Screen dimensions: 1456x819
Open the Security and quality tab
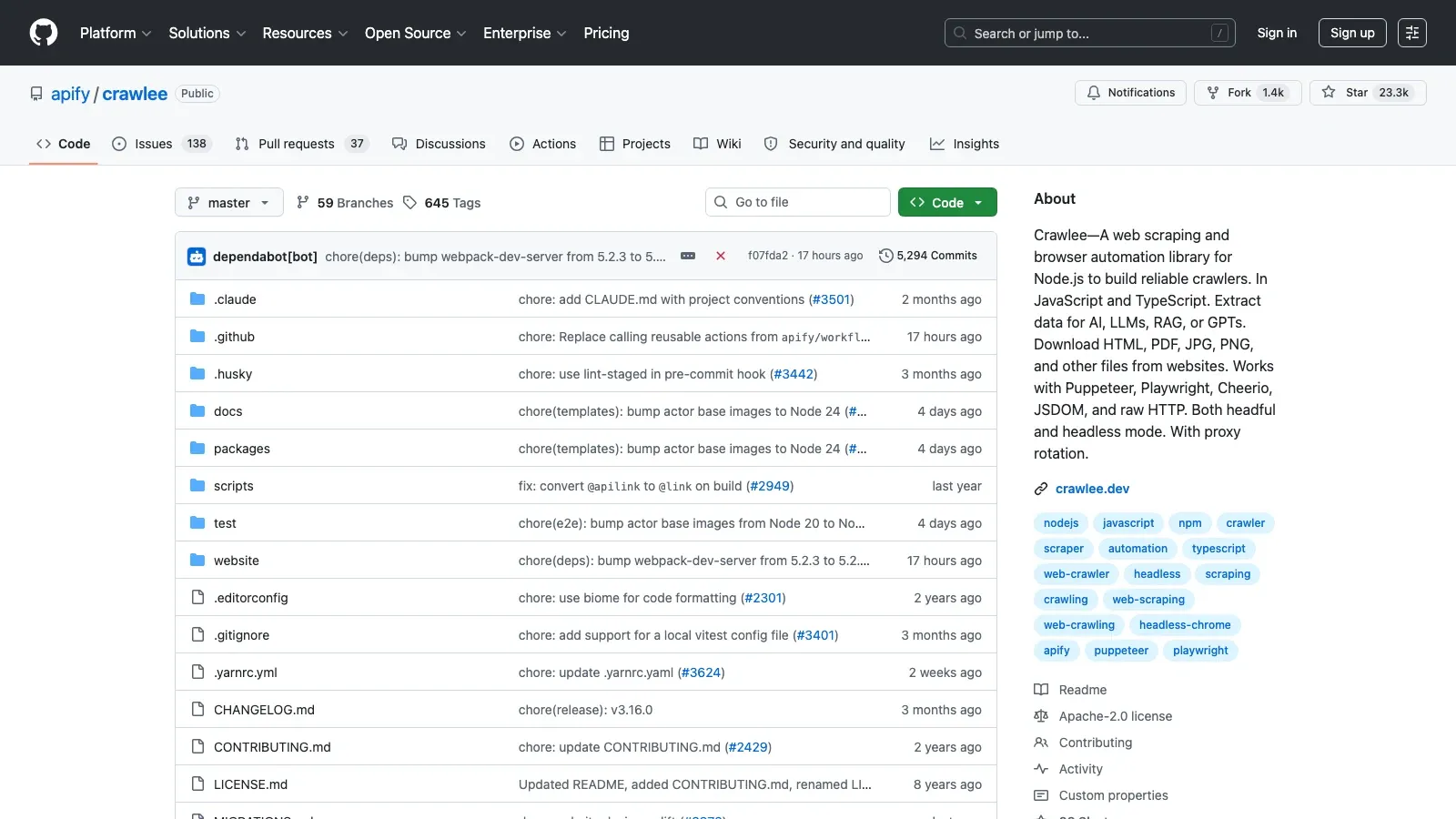tap(834, 144)
